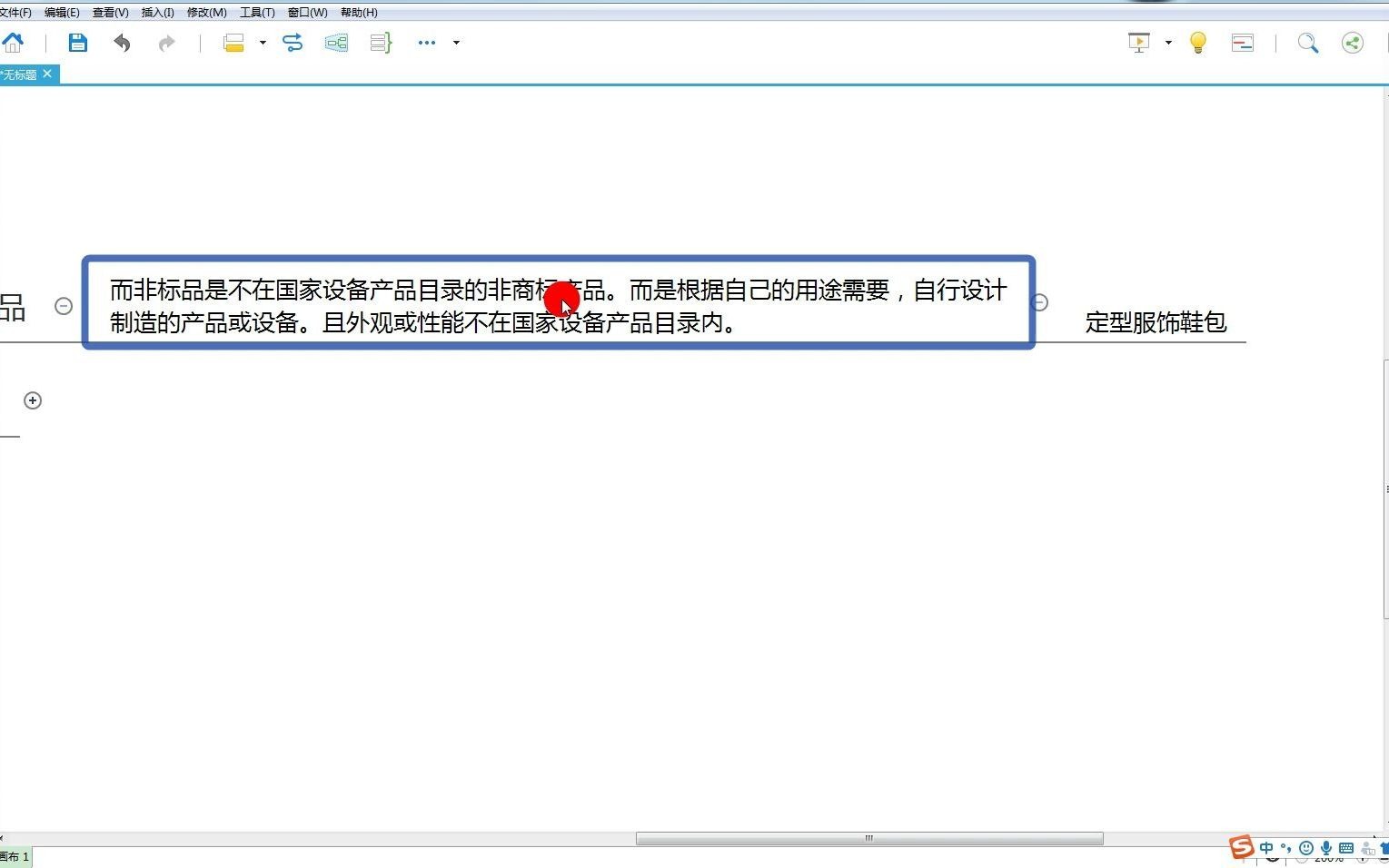1389x868 pixels.
Task: Share the map with the green share icon
Action: (x=1353, y=43)
